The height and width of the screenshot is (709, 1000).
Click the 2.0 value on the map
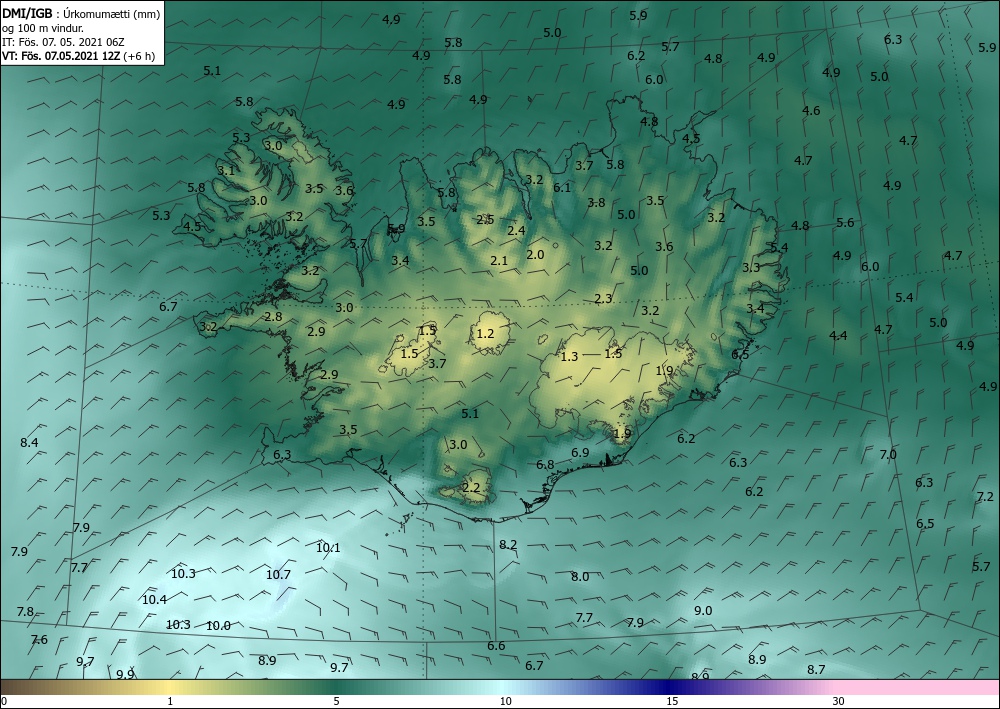[535, 254]
